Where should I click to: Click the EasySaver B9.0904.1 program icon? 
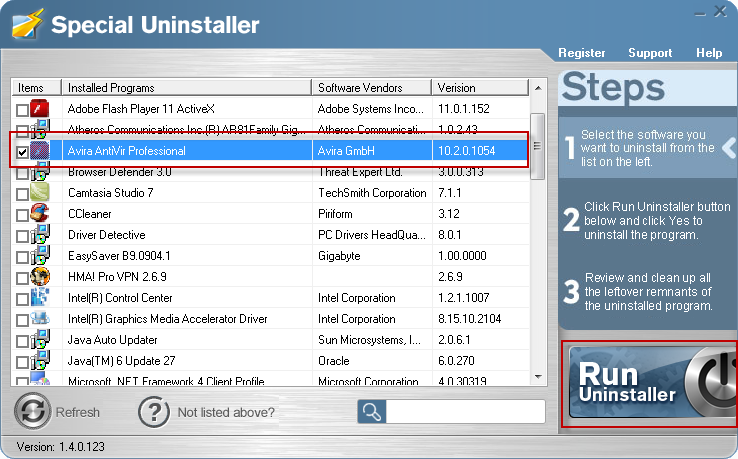(40, 255)
